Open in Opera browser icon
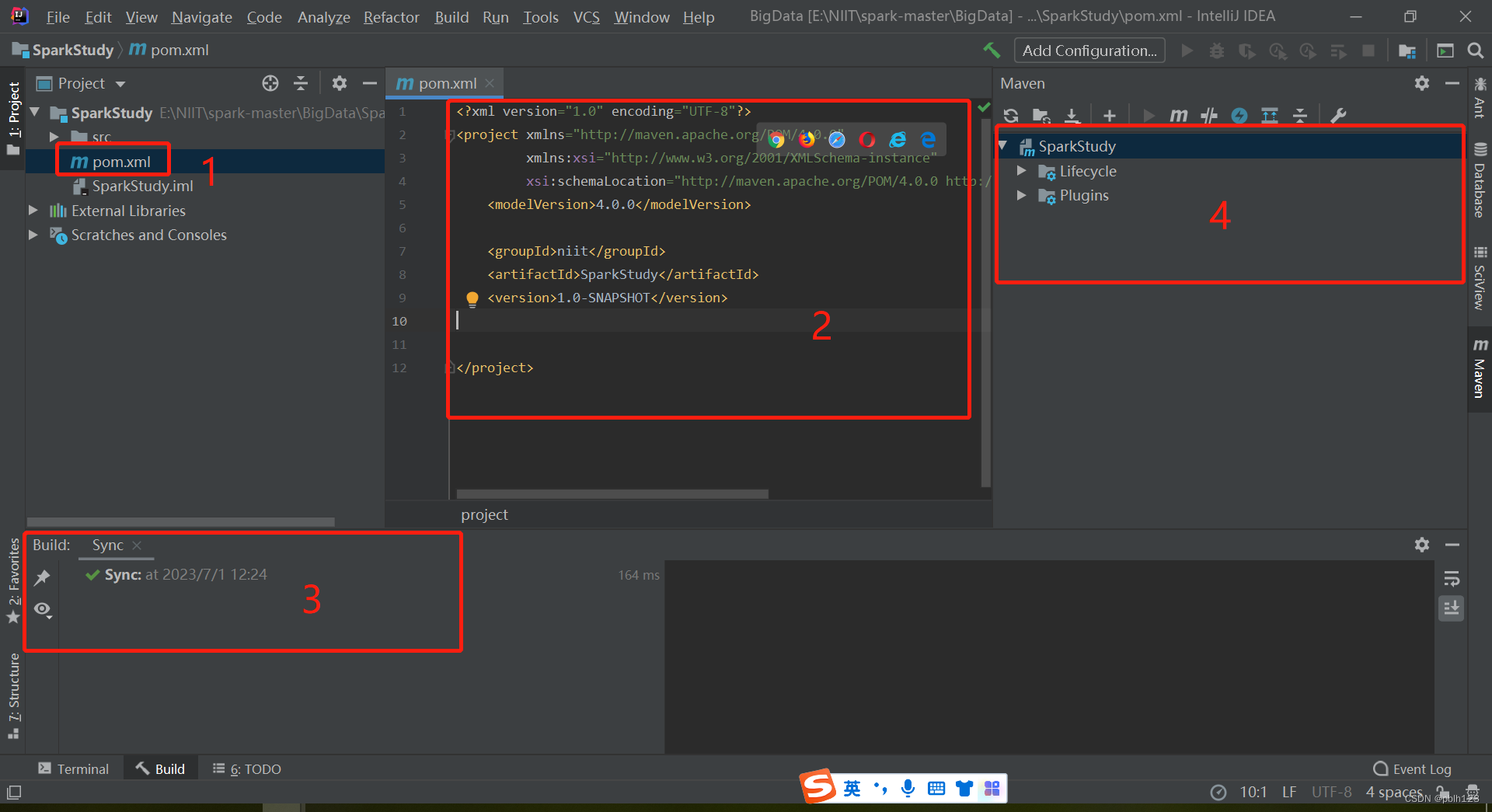1492x812 pixels. (x=867, y=139)
